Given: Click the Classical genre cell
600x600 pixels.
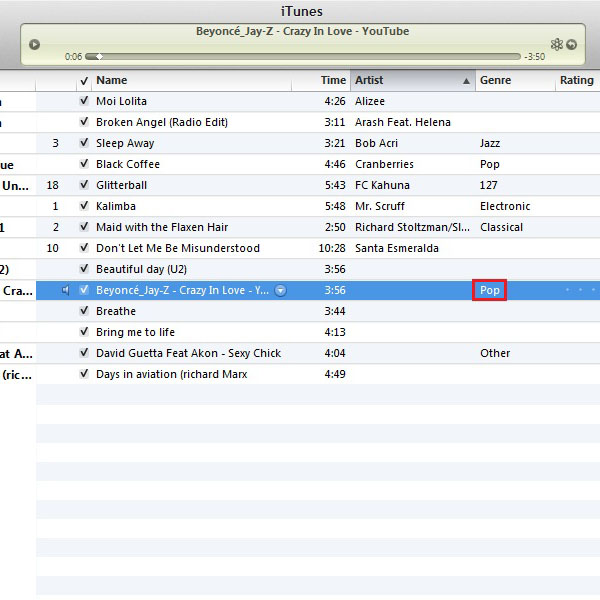Looking at the screenshot, I should pos(501,227).
